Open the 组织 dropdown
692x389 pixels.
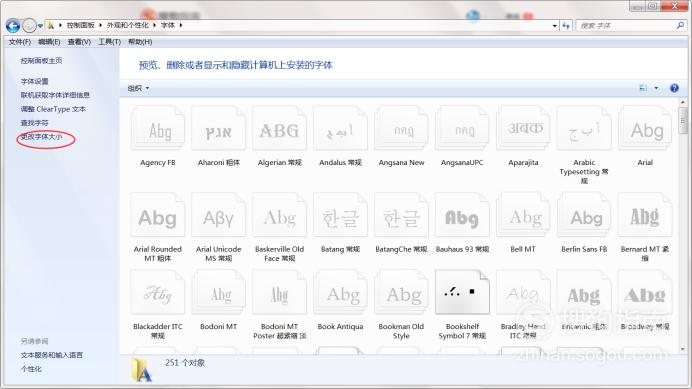tap(138, 88)
